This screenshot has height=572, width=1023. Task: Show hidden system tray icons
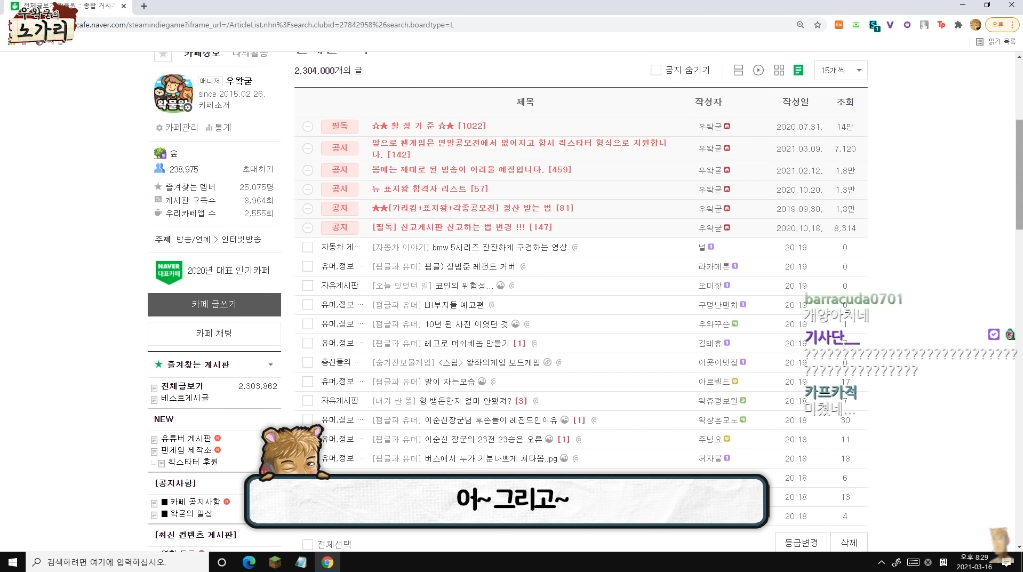pyautogui.click(x=881, y=562)
